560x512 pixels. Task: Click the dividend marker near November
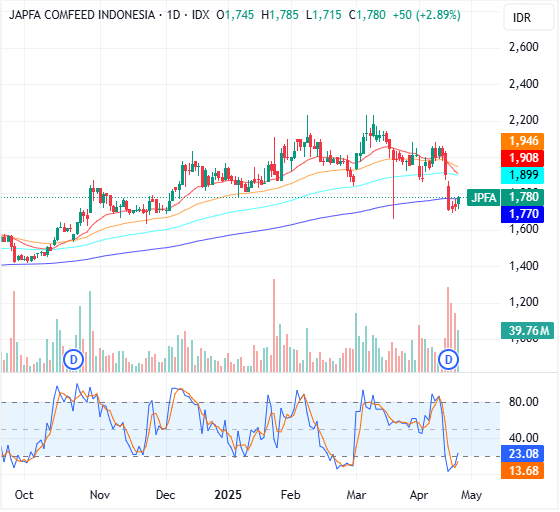74,360
